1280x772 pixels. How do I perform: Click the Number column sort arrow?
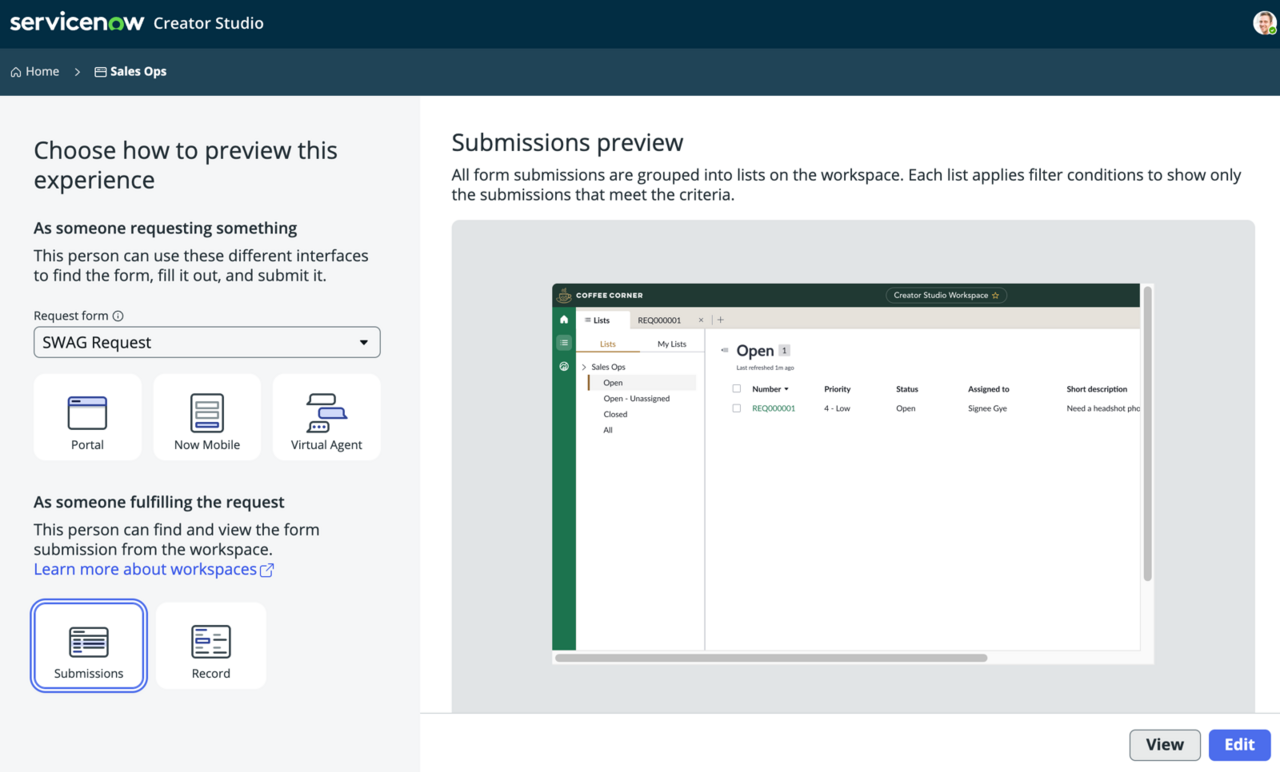tap(786, 389)
